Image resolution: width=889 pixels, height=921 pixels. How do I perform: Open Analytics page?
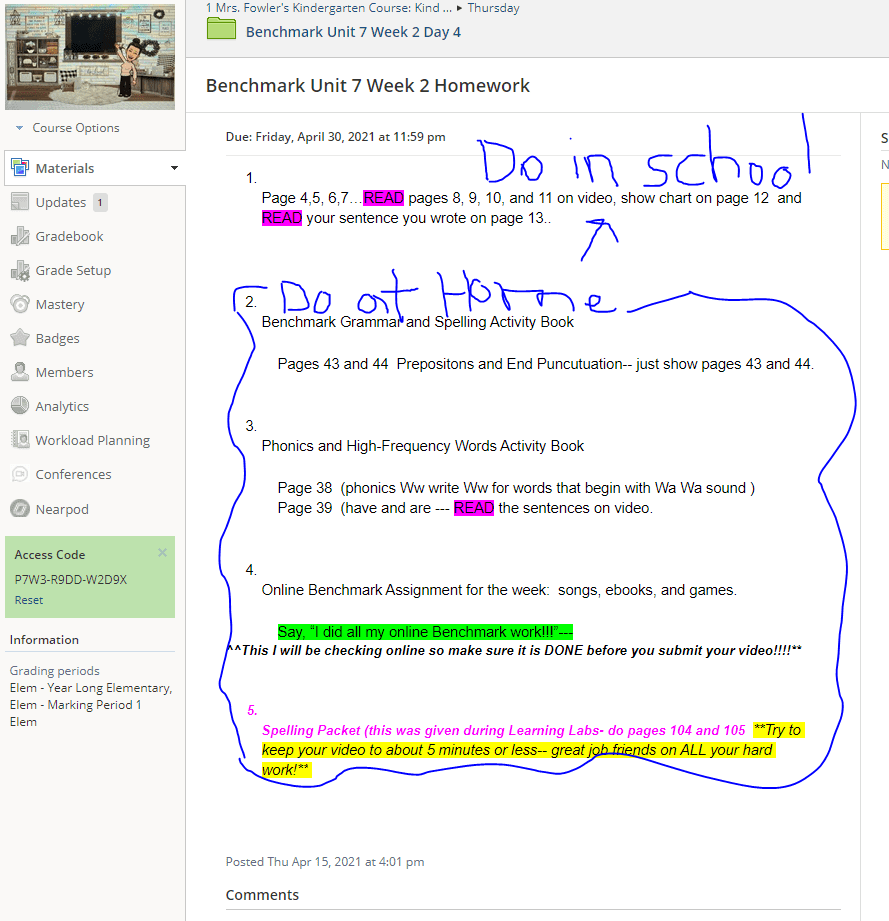click(x=62, y=406)
